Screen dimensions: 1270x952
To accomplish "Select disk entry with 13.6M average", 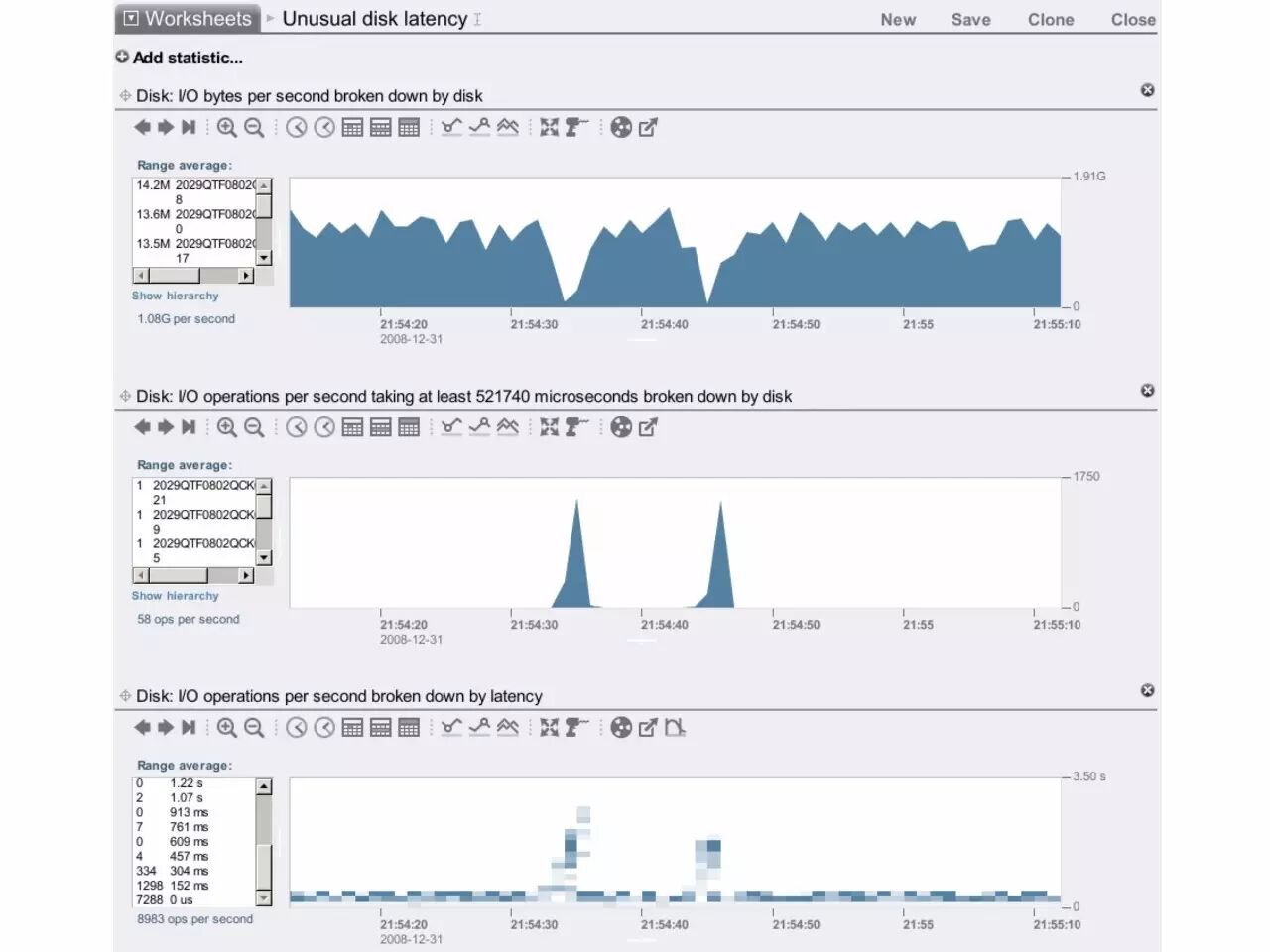I will [x=194, y=221].
